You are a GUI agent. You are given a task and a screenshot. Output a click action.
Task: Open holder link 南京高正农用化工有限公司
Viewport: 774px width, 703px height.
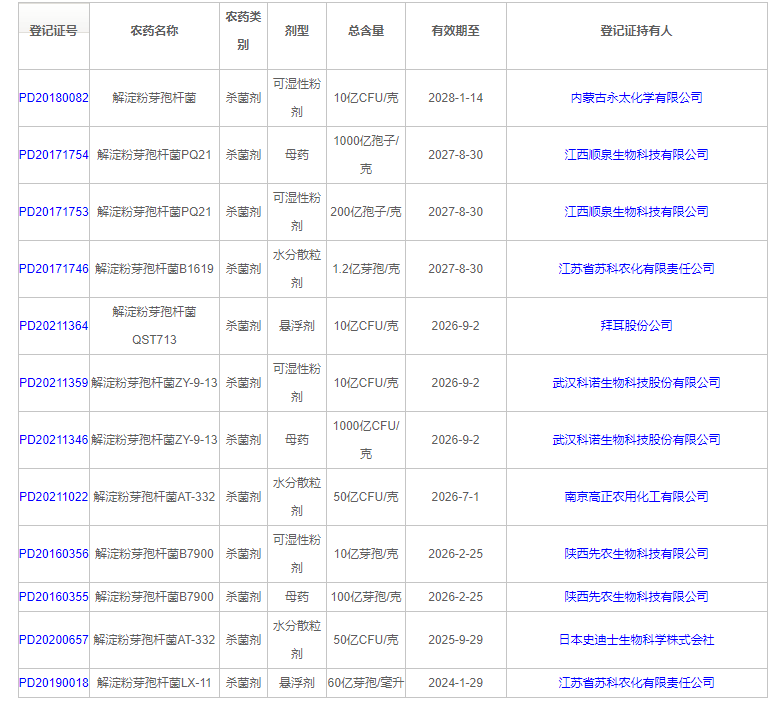pyautogui.click(x=636, y=497)
